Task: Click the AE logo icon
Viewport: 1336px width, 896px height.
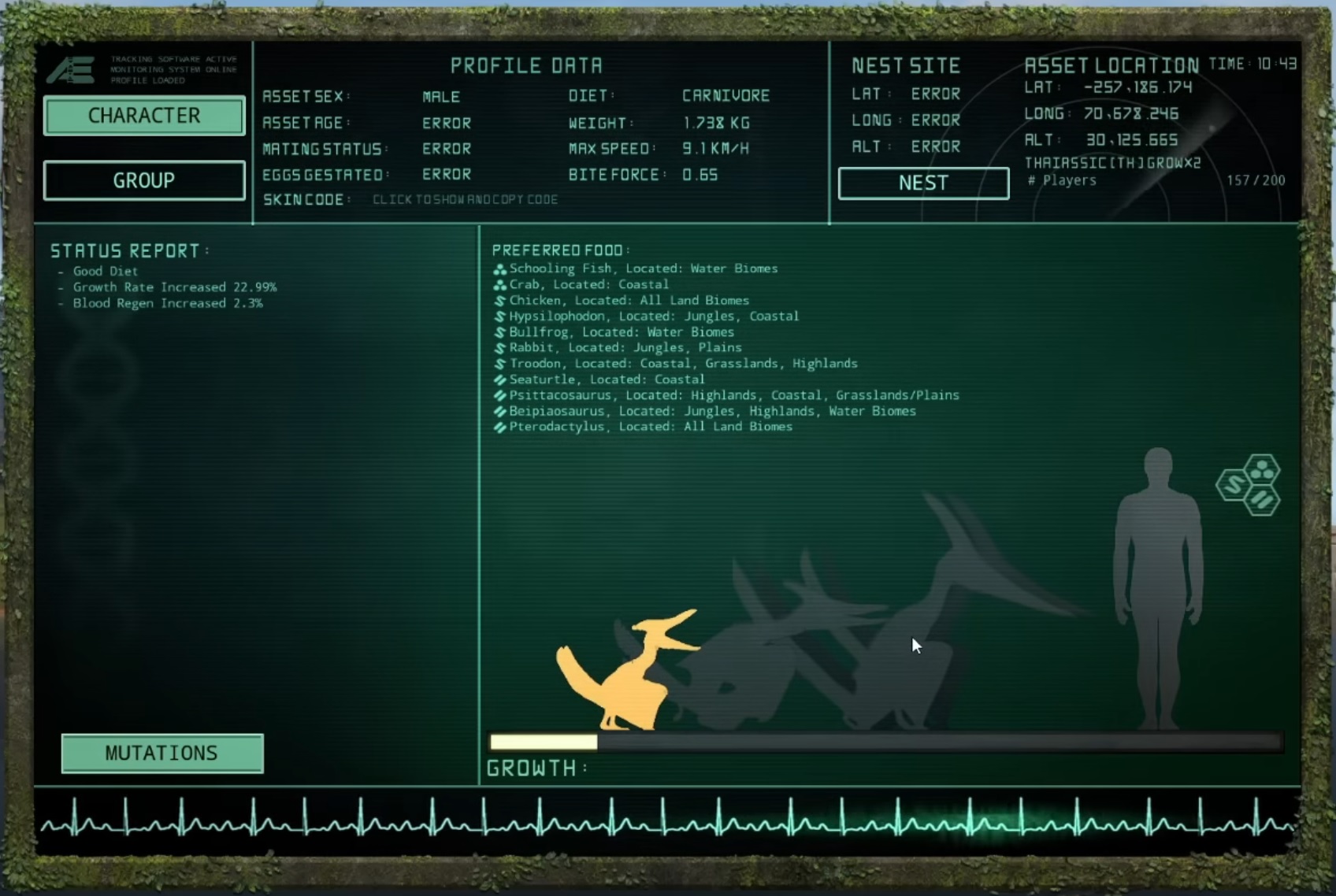Action: (x=71, y=70)
